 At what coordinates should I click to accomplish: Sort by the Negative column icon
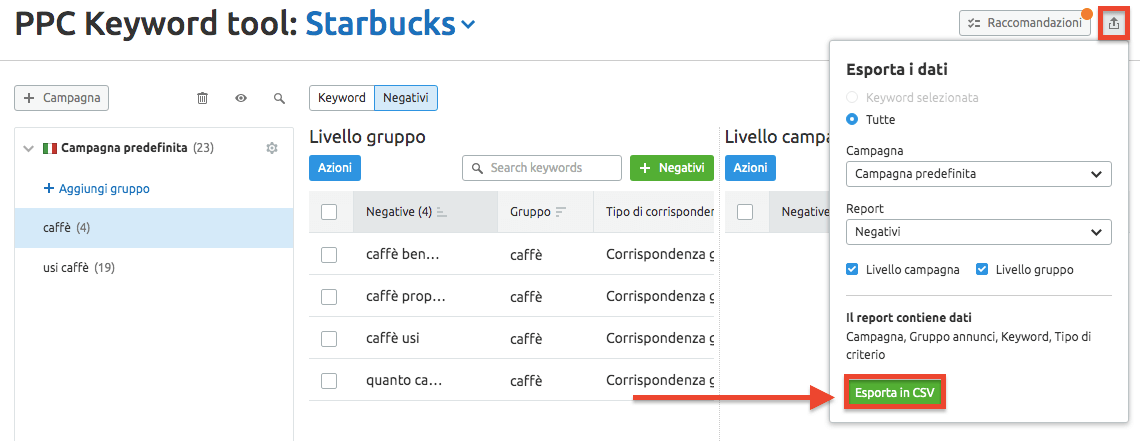(x=442, y=212)
